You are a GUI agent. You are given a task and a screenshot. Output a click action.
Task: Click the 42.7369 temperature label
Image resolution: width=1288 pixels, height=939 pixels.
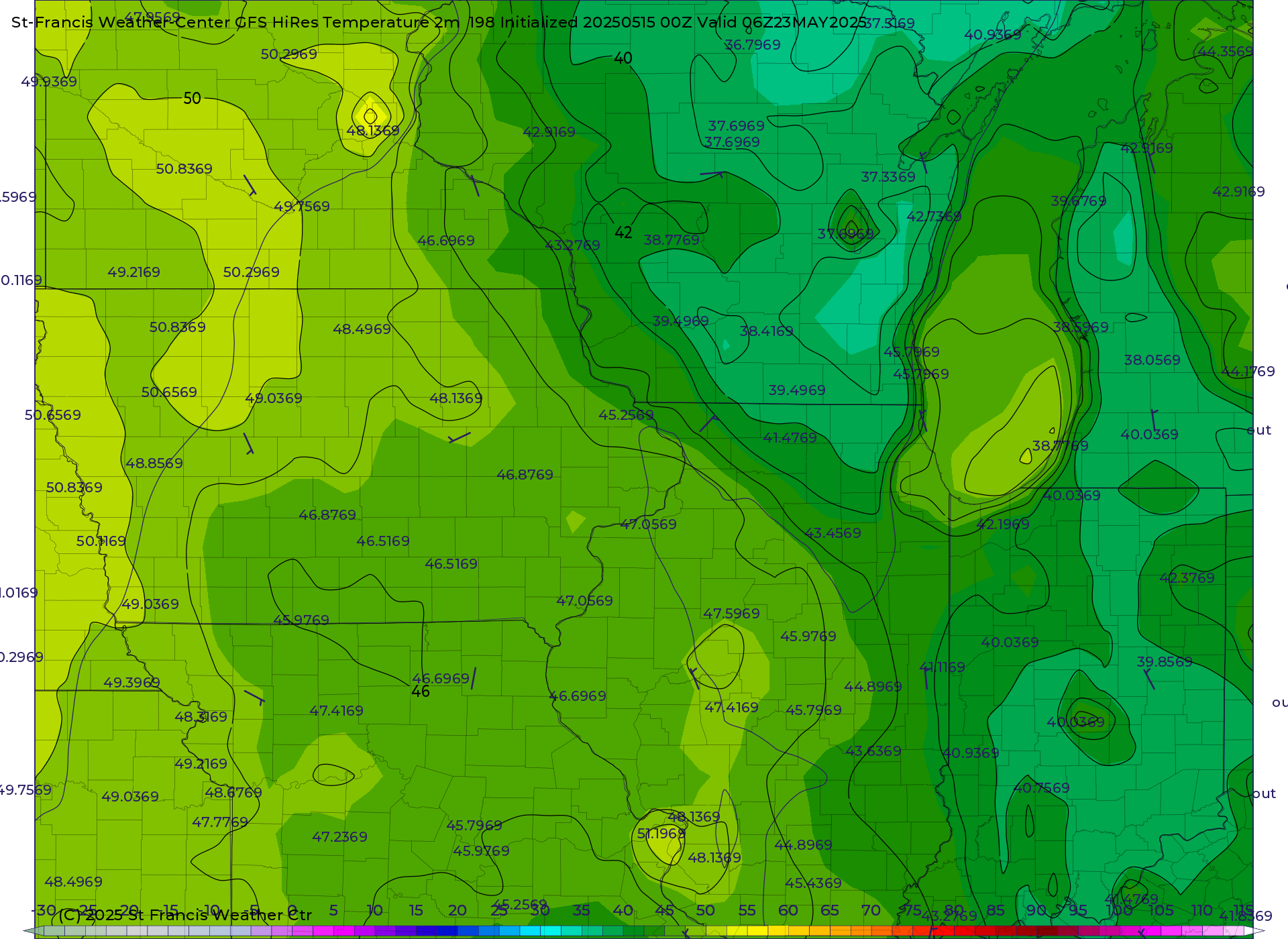(934, 217)
